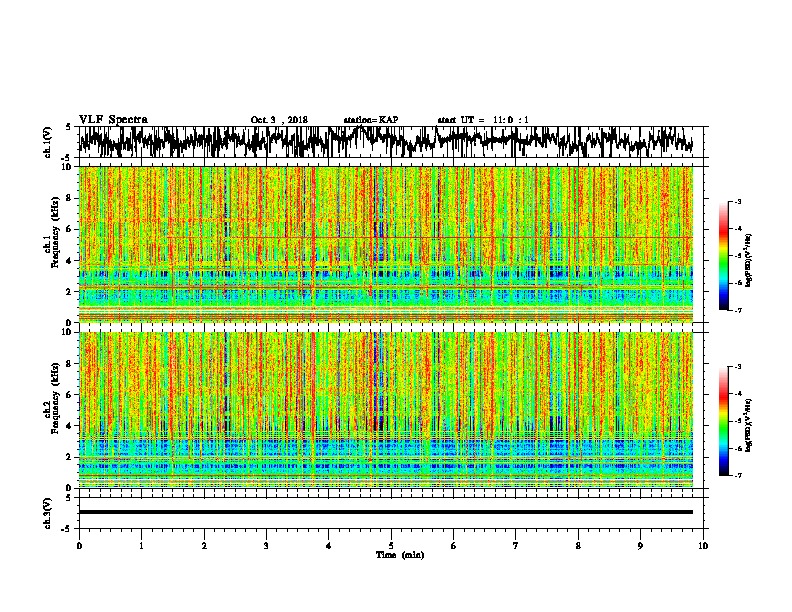Click the 'VLF Spectra' title text
The height and width of the screenshot is (612, 792).
pyautogui.click(x=113, y=120)
